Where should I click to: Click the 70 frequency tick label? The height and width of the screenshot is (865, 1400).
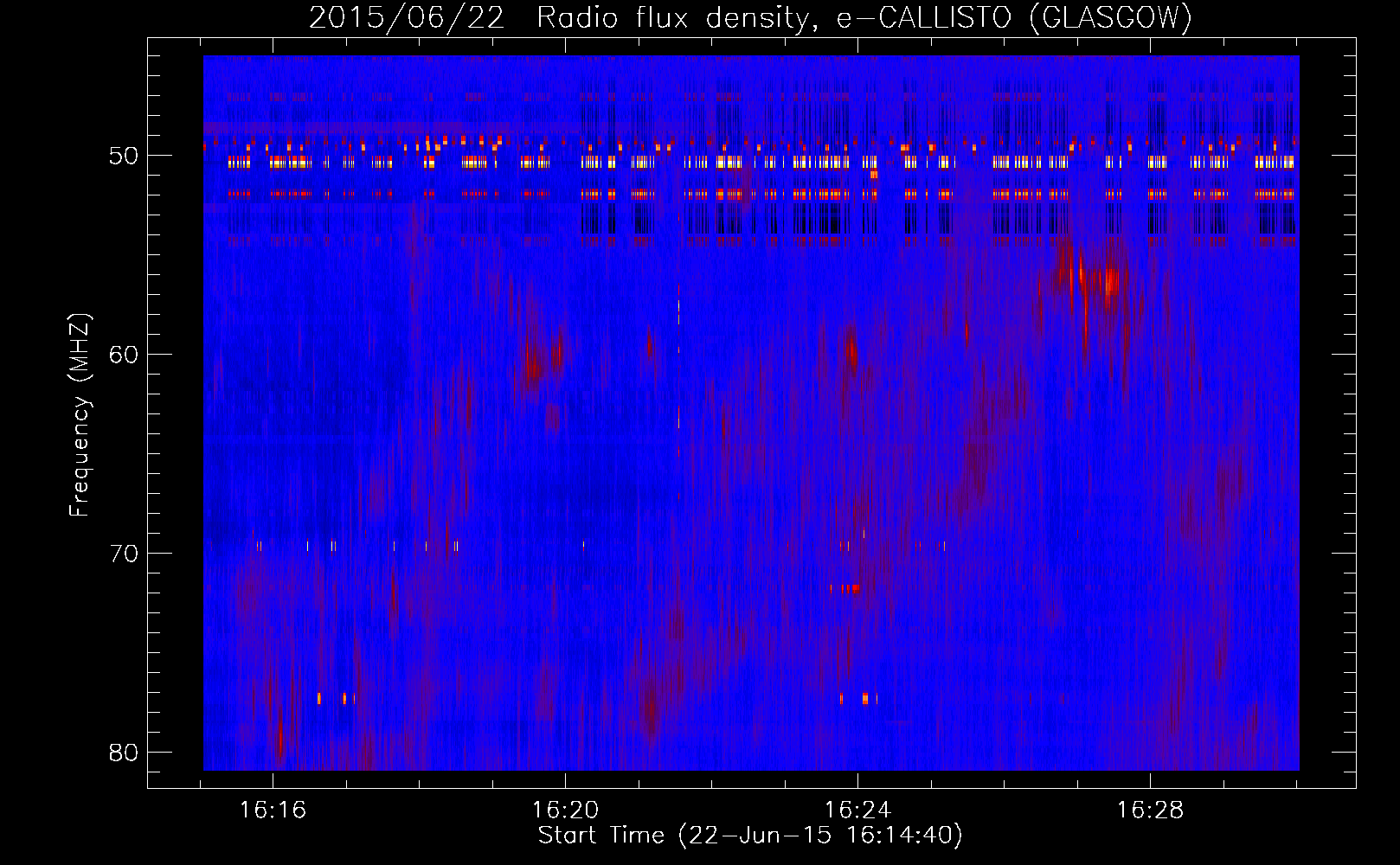[x=124, y=554]
